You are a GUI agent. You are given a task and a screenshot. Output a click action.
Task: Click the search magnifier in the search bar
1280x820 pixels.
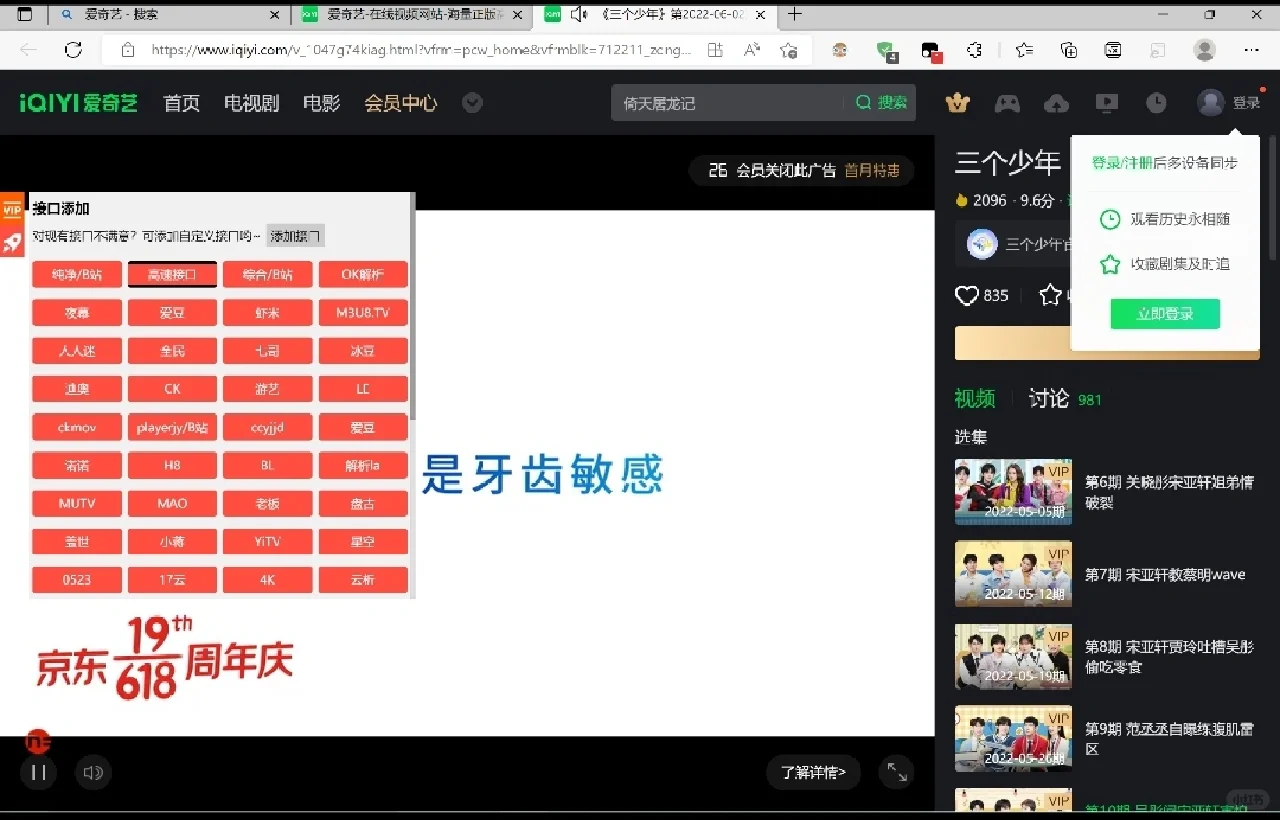tap(862, 102)
